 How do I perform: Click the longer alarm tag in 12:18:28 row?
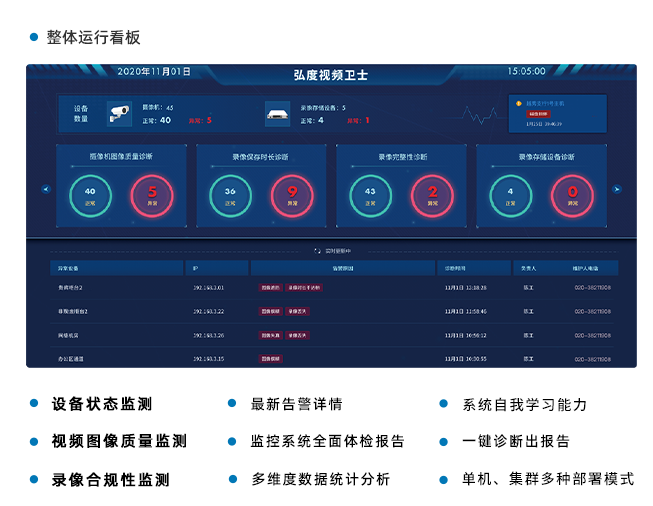tap(304, 288)
